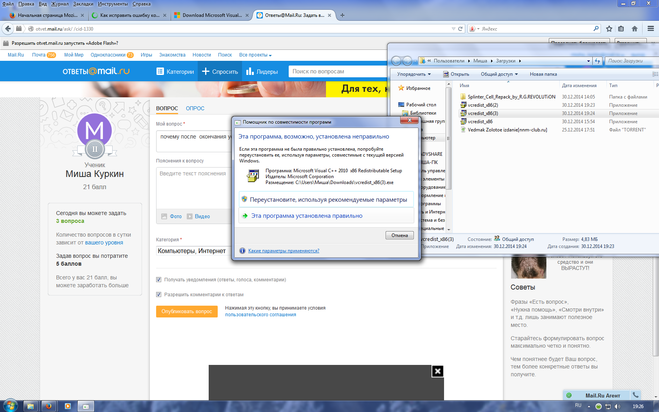Close the dark banner with X icon

point(437,371)
